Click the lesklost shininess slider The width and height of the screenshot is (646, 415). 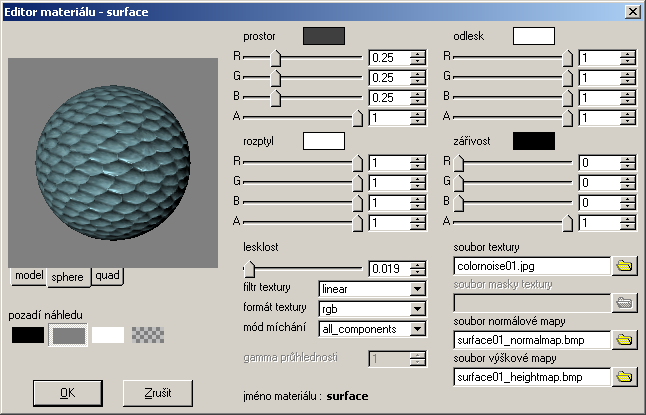[x=303, y=267]
